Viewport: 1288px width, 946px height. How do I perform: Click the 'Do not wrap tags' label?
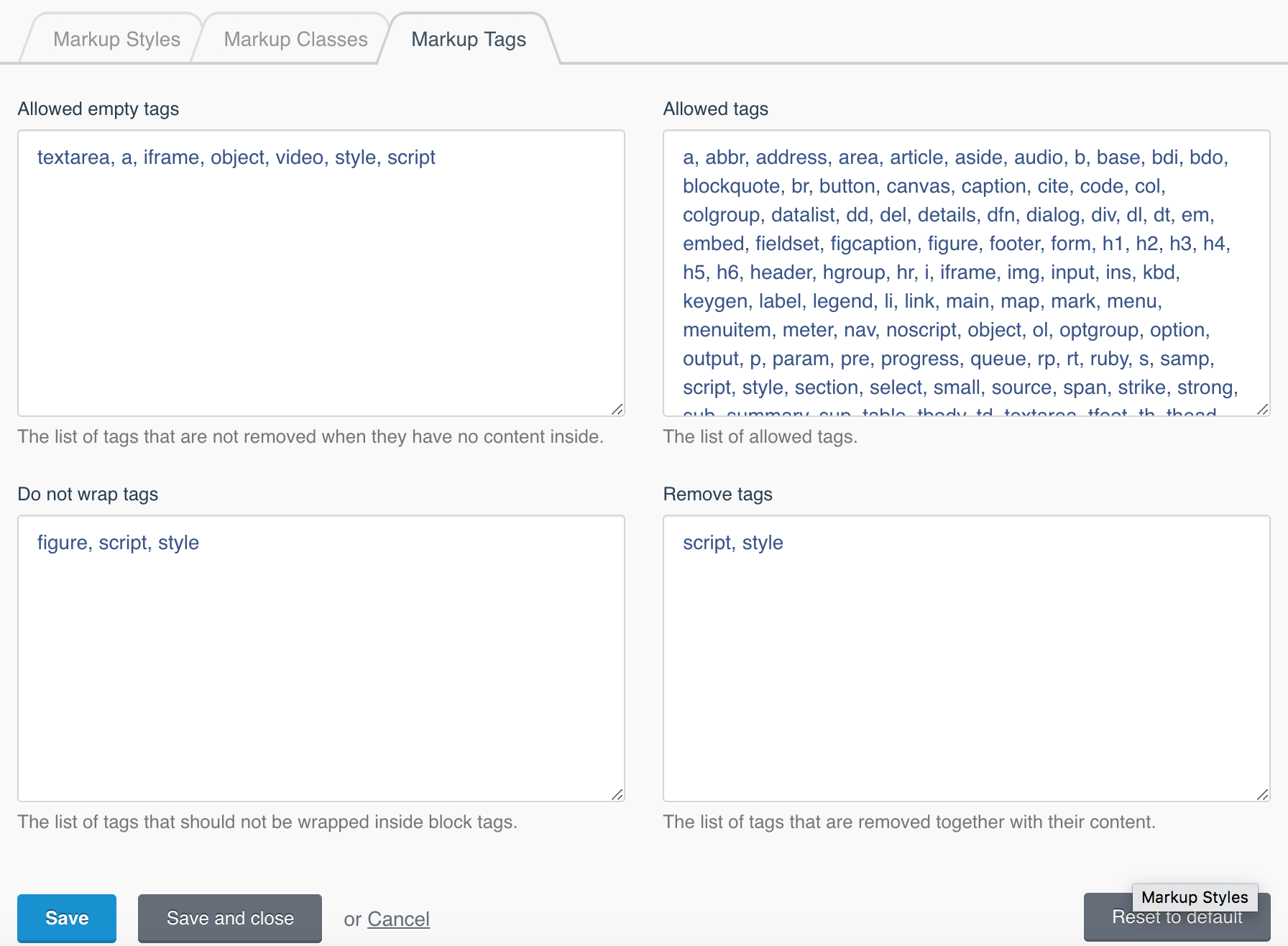point(88,494)
